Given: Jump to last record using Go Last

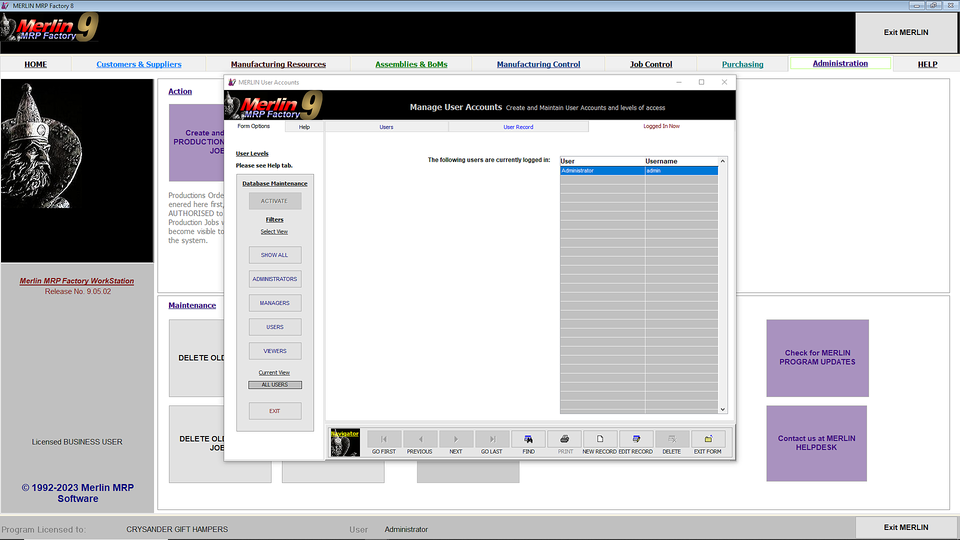Looking at the screenshot, I should tap(491, 439).
